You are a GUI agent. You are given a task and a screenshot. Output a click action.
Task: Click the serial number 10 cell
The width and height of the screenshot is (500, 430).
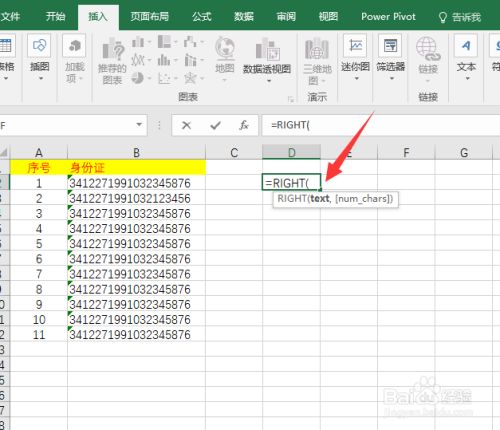click(x=39, y=319)
